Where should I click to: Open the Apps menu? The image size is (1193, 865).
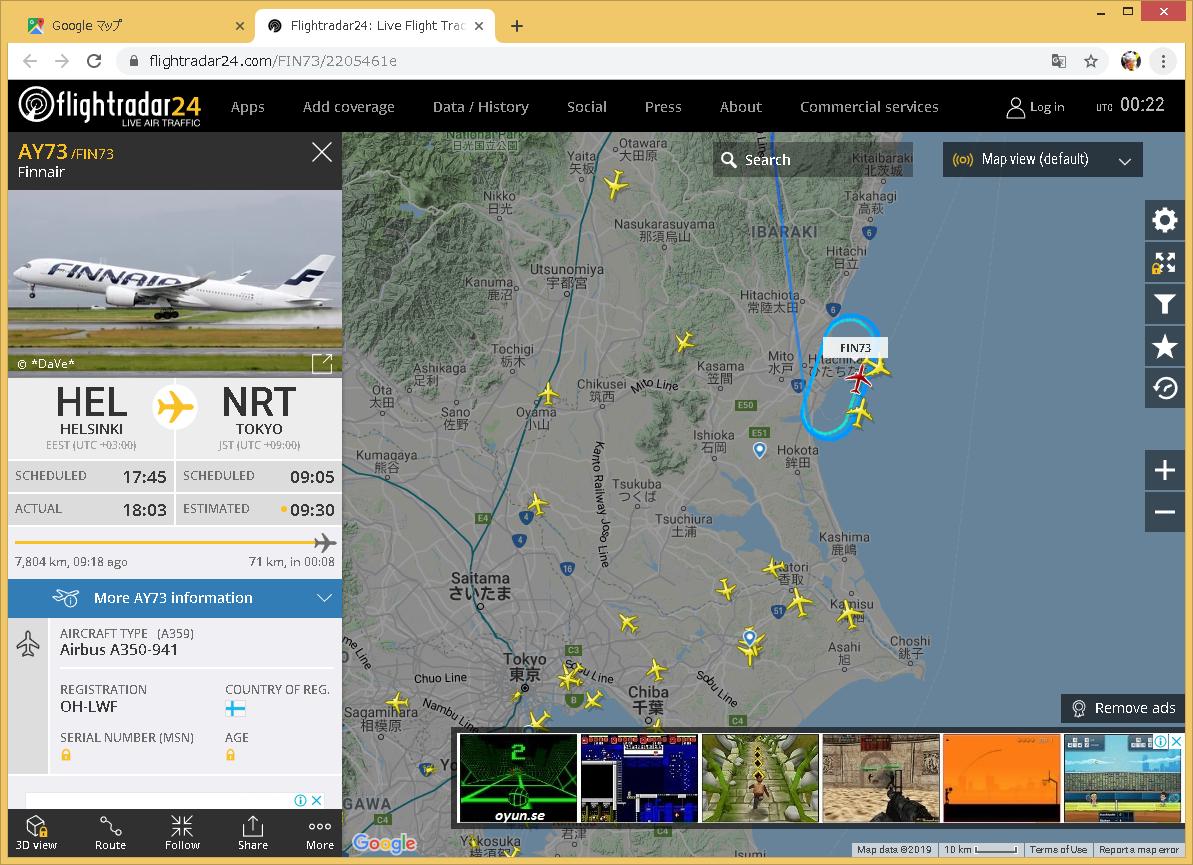[x=247, y=107]
